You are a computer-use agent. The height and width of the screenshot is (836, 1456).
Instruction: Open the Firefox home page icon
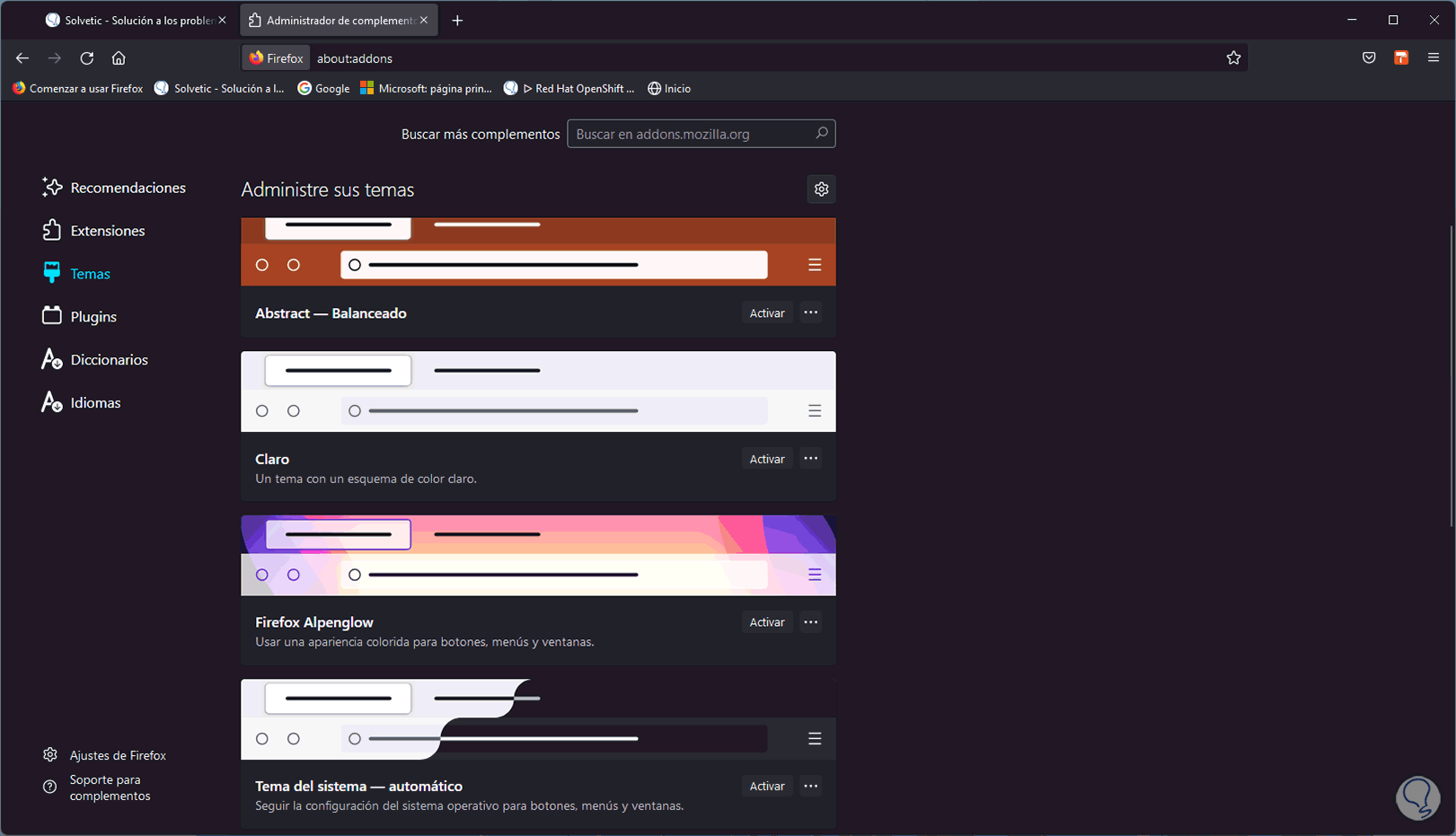[x=119, y=58]
